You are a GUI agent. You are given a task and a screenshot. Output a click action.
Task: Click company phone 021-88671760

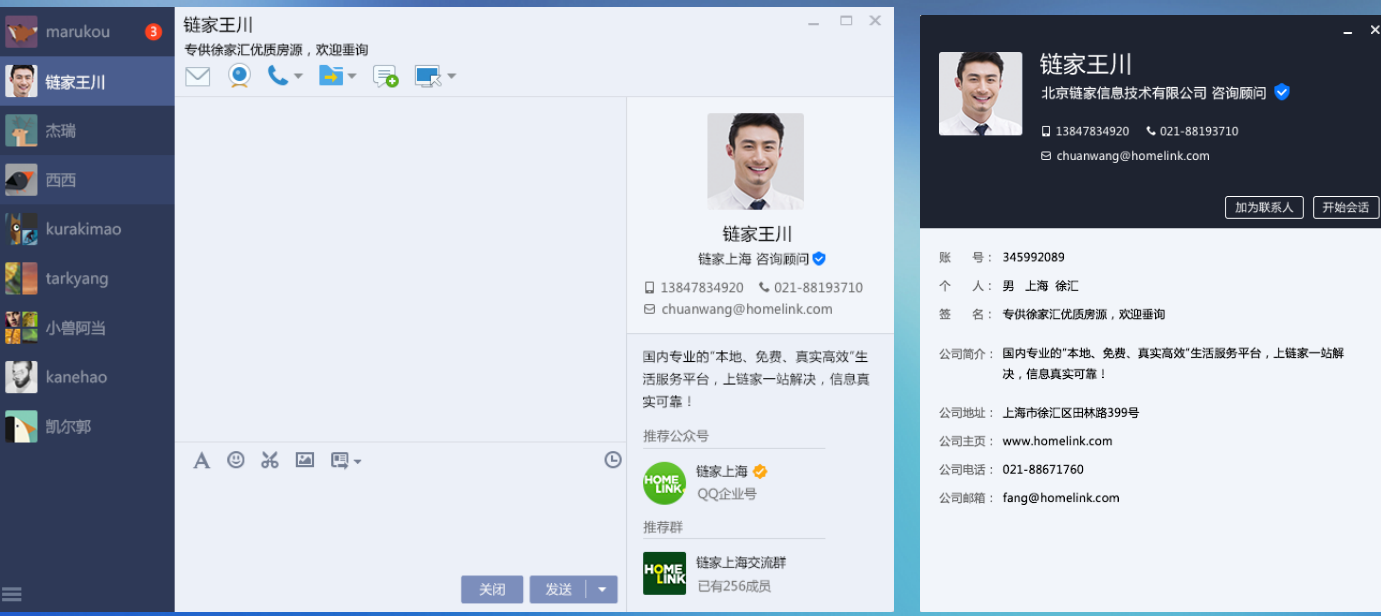[x=1043, y=469]
